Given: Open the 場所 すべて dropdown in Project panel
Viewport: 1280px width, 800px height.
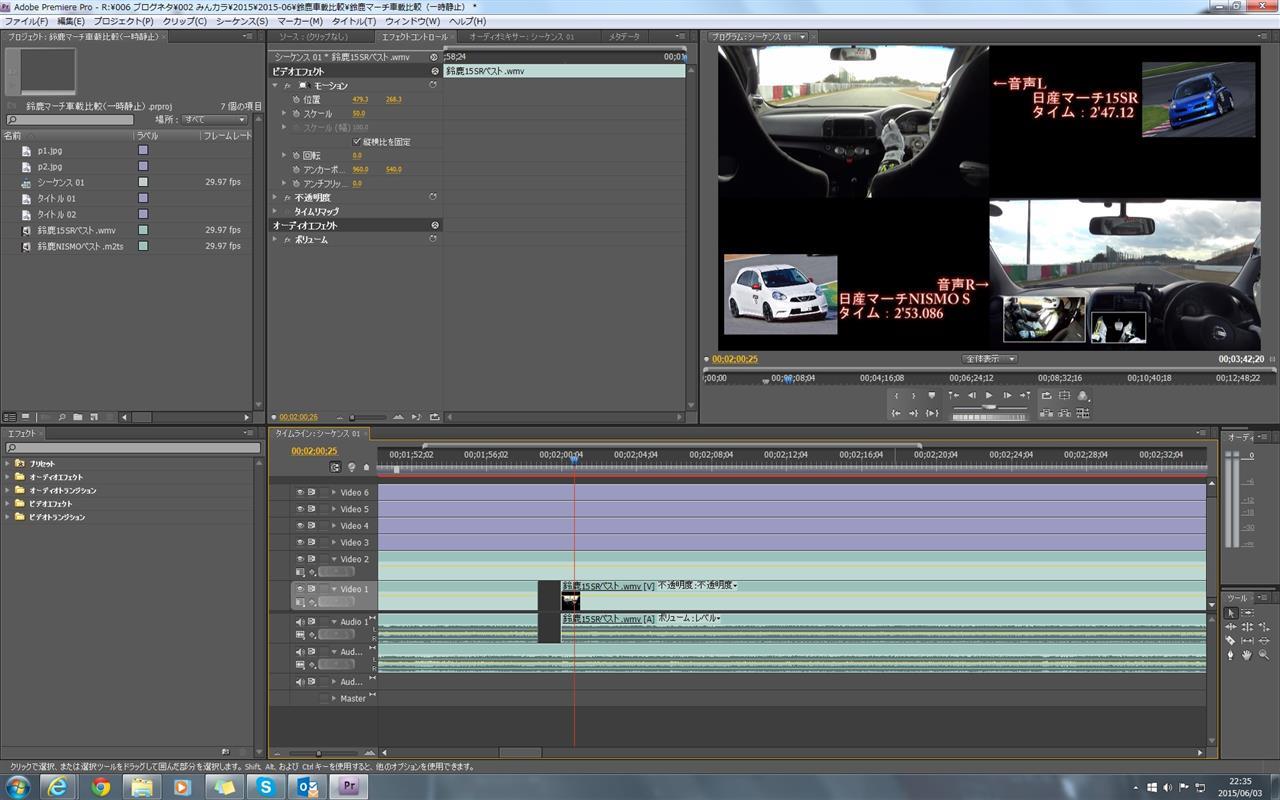Looking at the screenshot, I should click(x=214, y=120).
